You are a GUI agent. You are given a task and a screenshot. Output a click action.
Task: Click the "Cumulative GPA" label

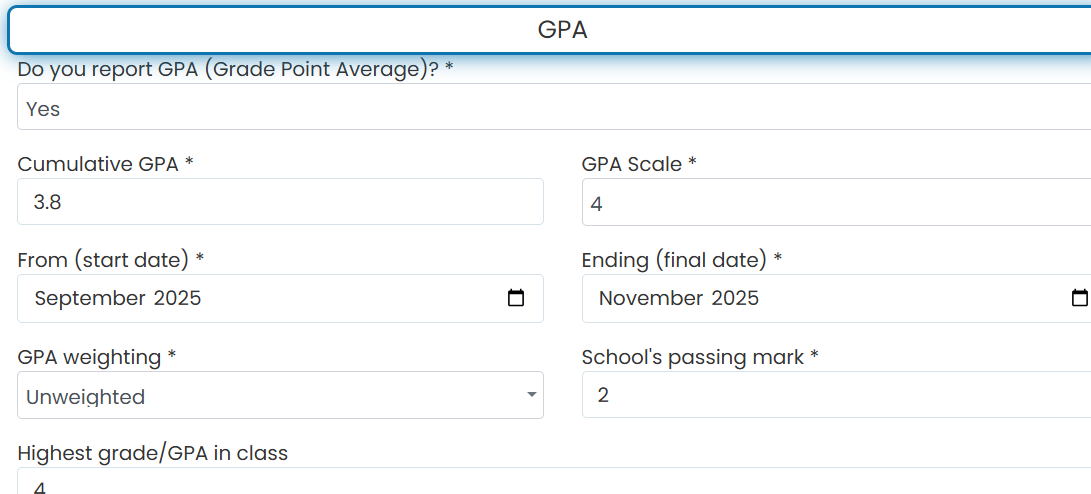105,164
